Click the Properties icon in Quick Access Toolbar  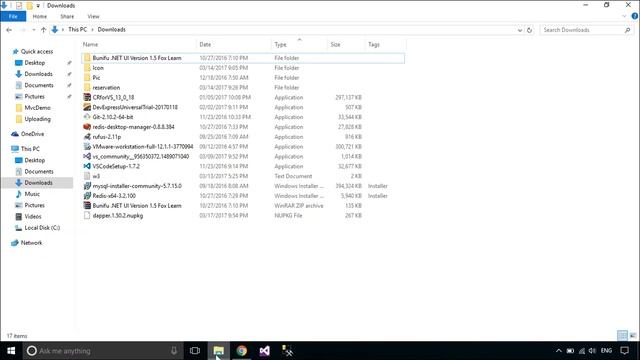(19, 6)
